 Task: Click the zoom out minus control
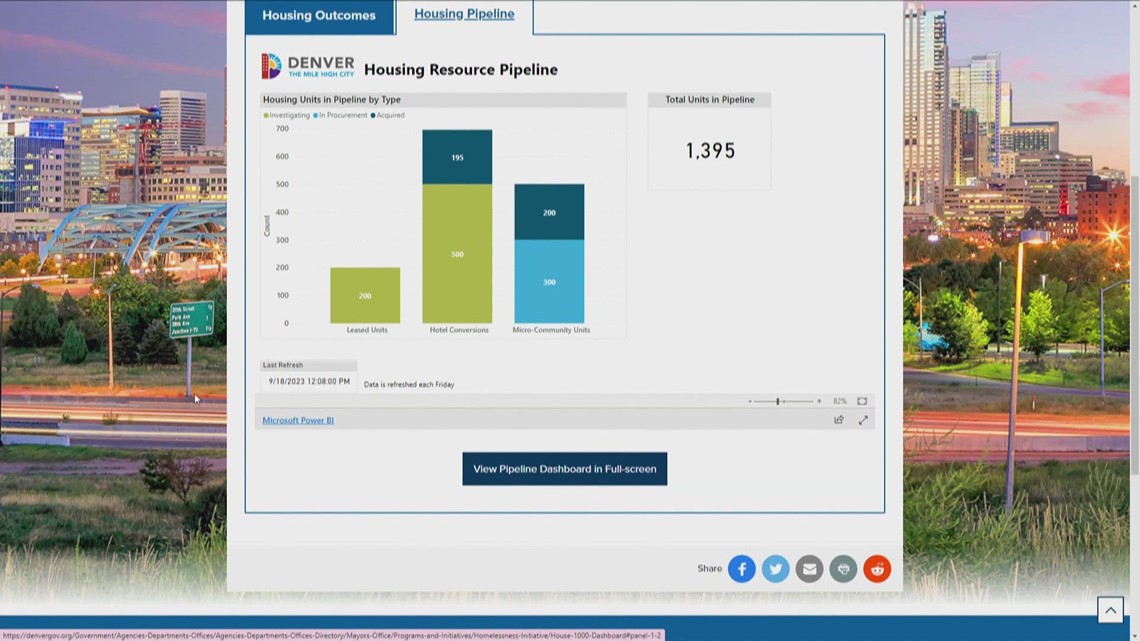(752, 401)
